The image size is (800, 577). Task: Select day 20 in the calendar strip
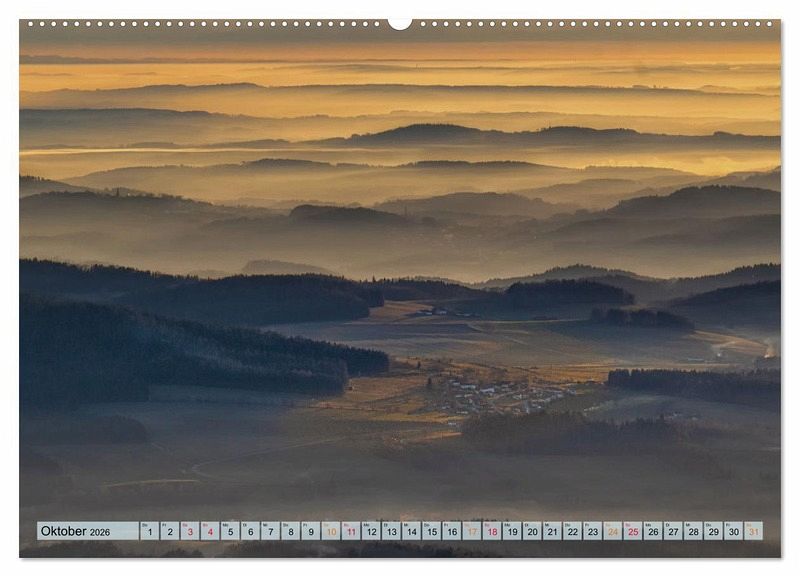(532, 531)
